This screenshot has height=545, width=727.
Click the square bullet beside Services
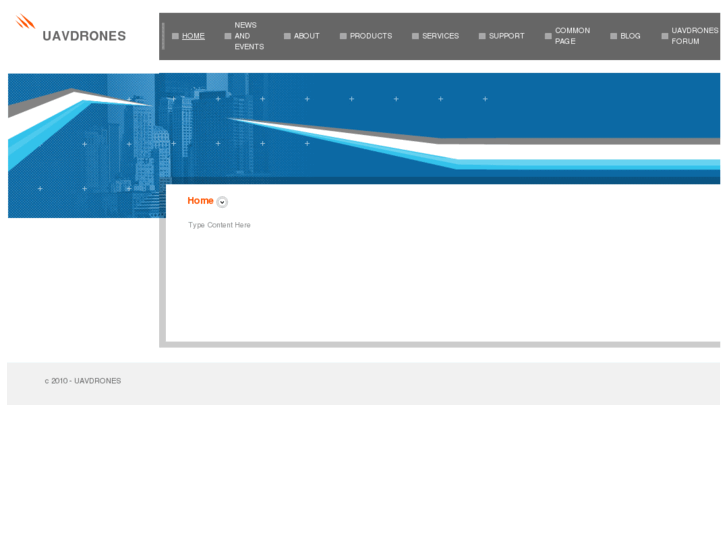click(415, 36)
